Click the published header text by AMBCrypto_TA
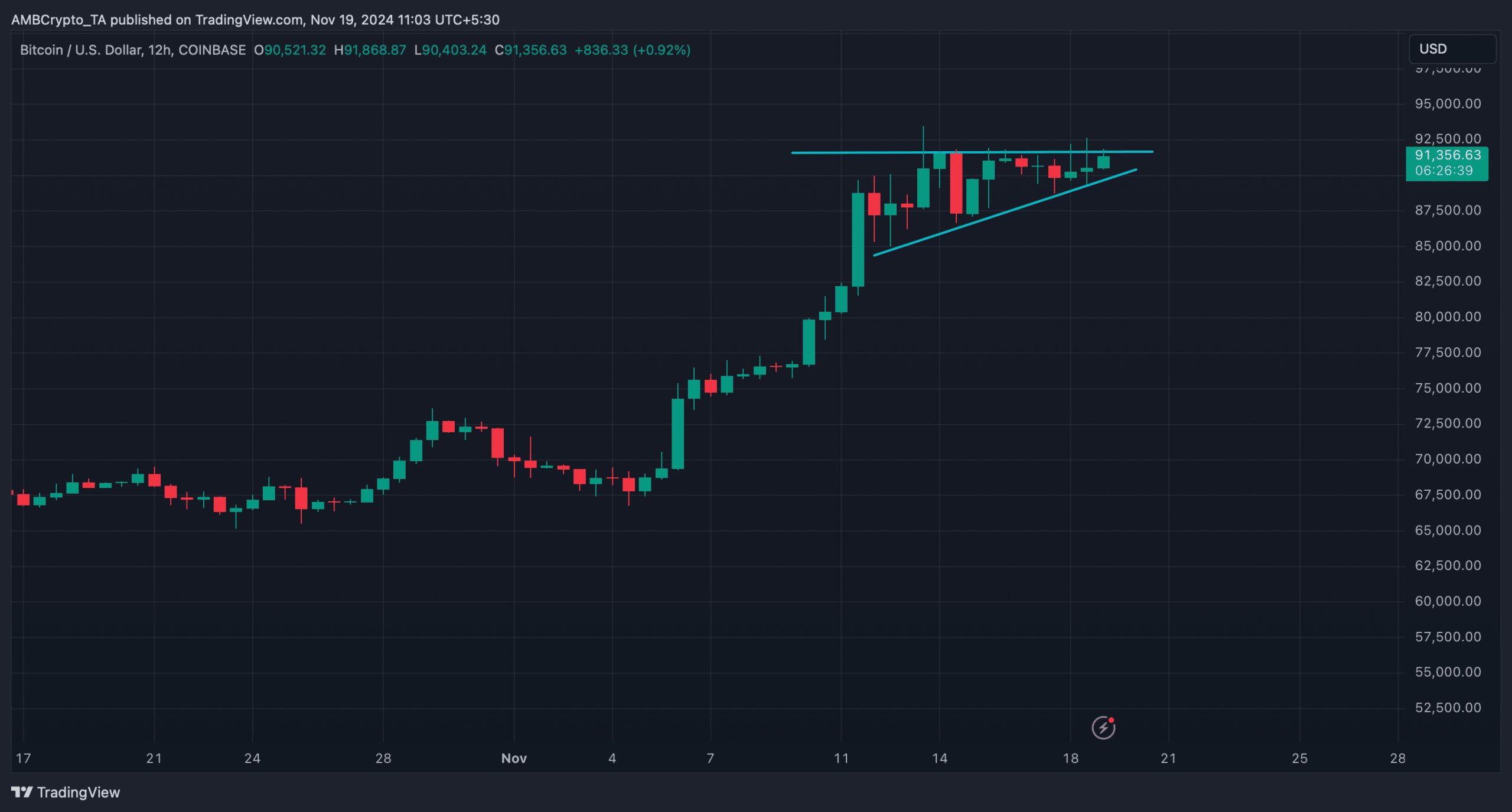 coord(255,20)
